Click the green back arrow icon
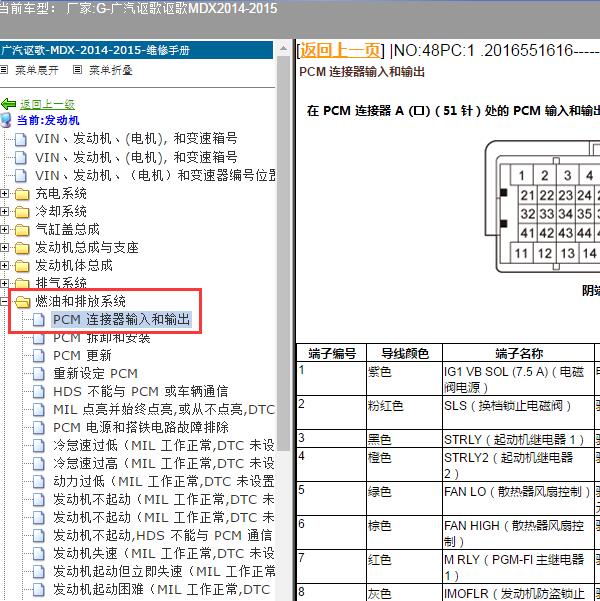Image resolution: width=600 pixels, height=601 pixels. 8,104
